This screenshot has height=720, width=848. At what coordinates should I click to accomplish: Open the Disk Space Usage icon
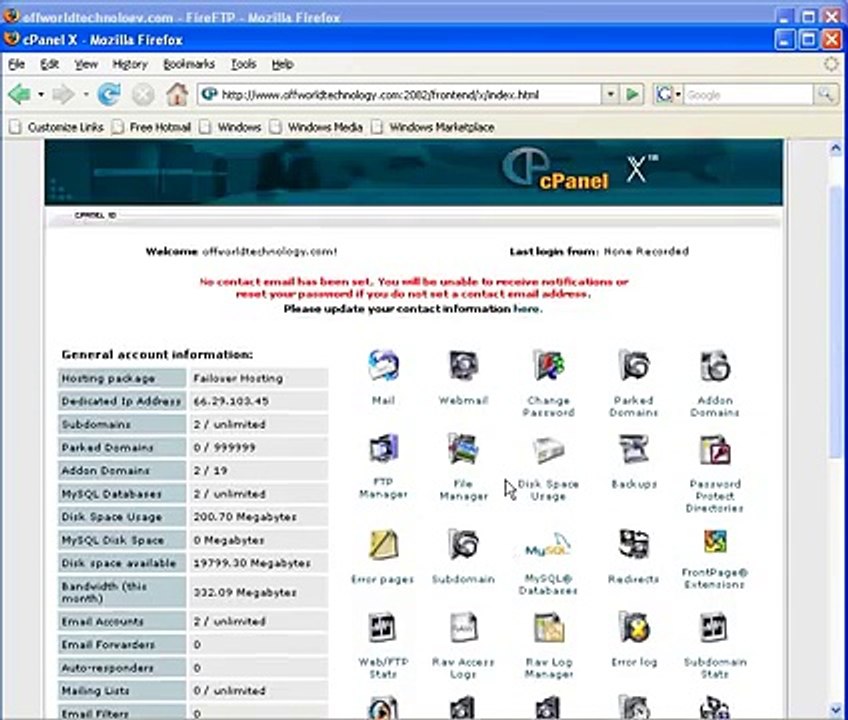coord(548,450)
